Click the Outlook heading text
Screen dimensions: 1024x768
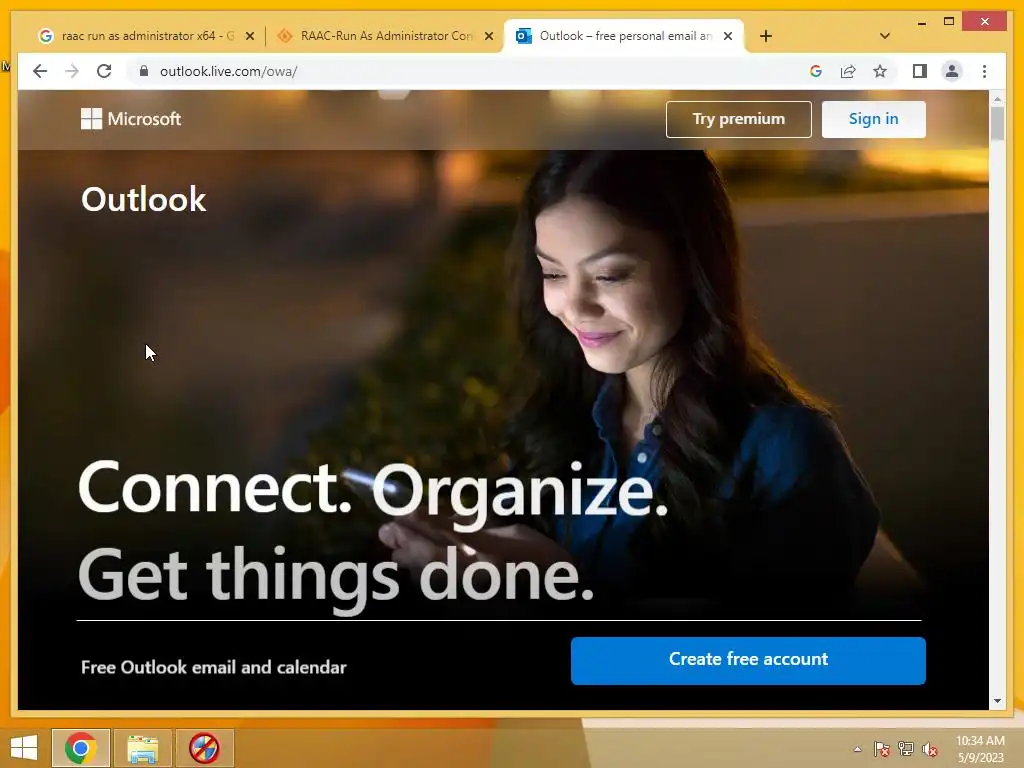coord(144,199)
